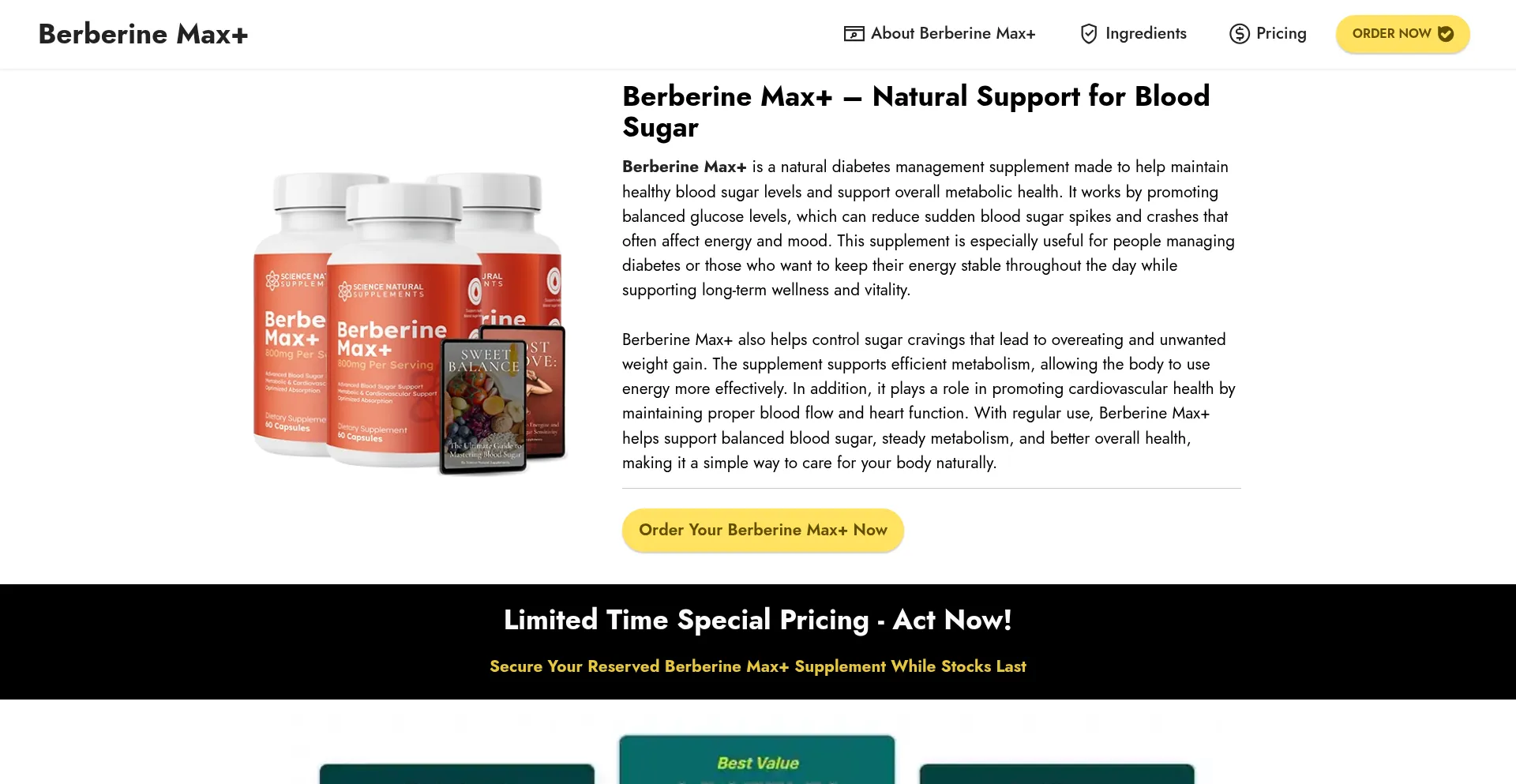Open the About Berberine Max+ menu item

(940, 34)
